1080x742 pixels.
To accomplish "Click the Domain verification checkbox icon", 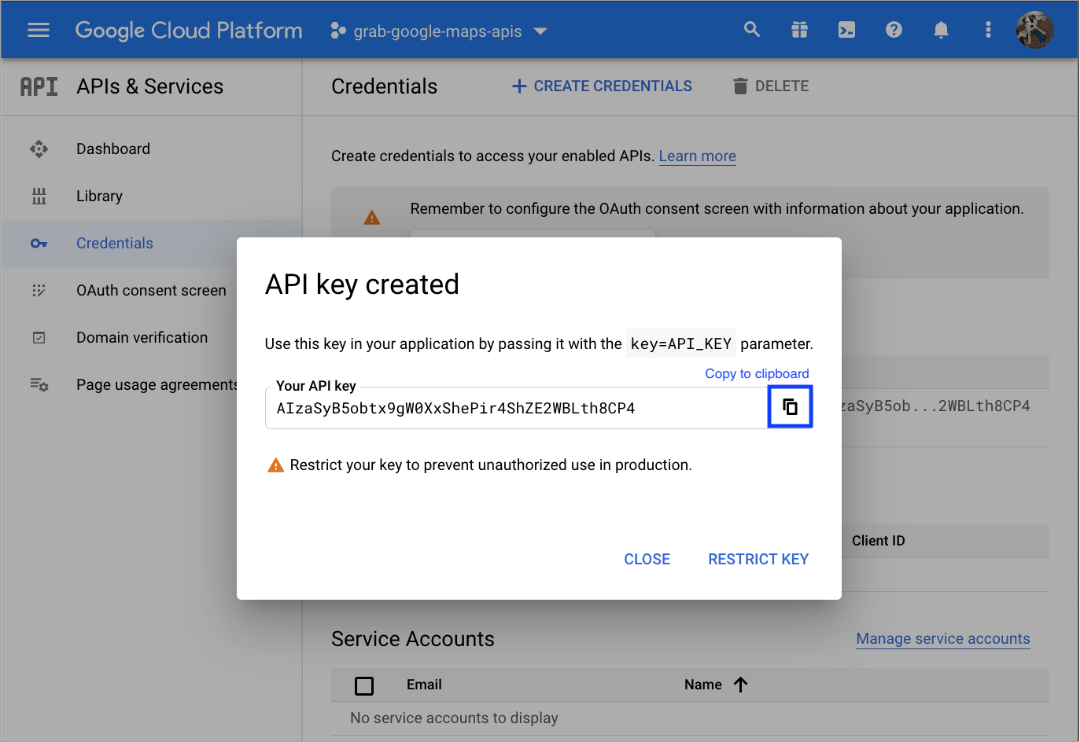I will click(39, 338).
